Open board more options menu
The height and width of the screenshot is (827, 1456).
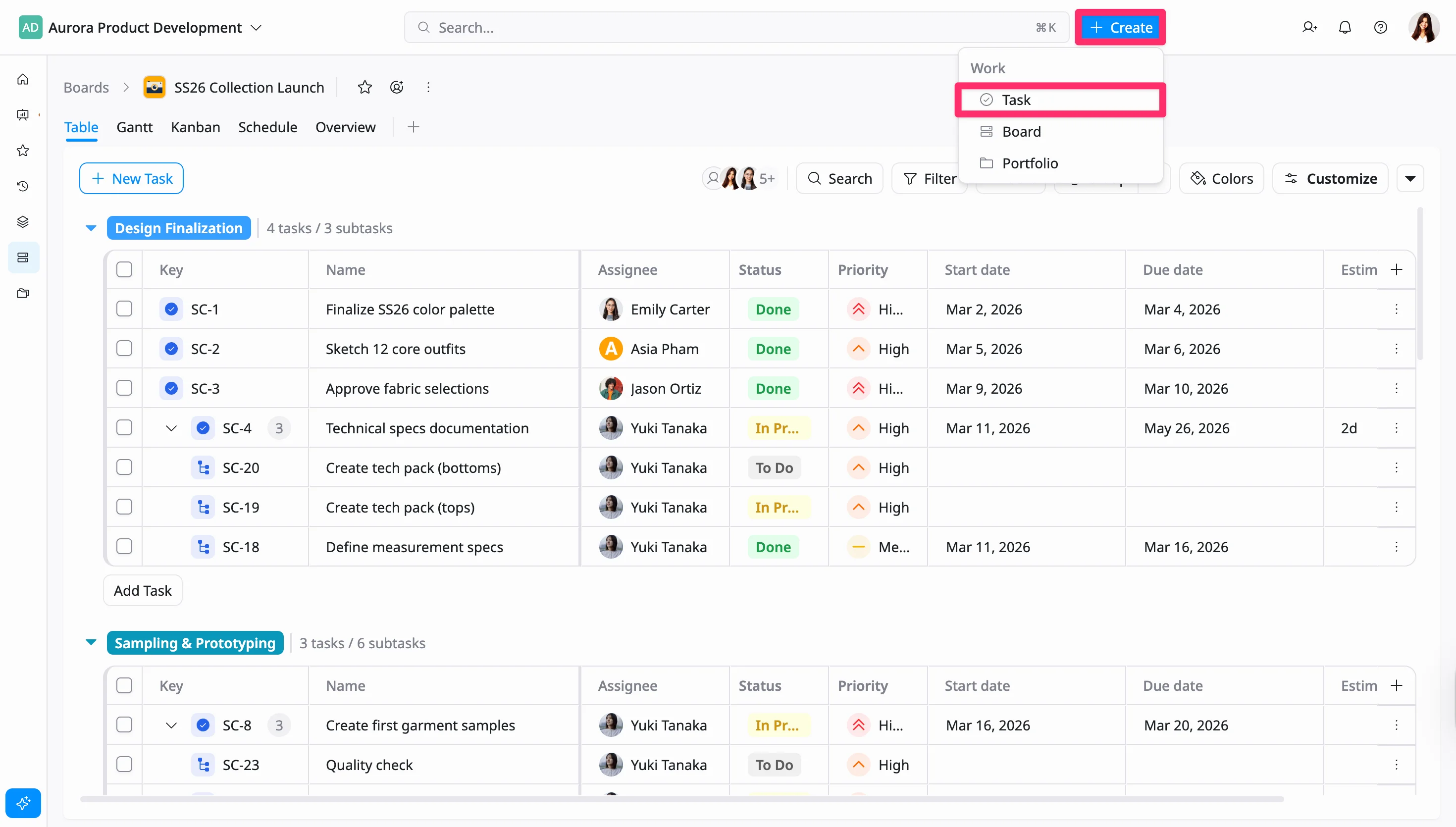pyautogui.click(x=428, y=87)
